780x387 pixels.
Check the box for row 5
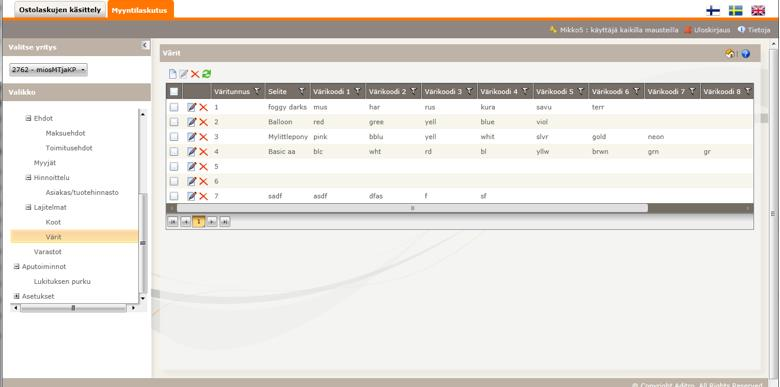click(174, 167)
